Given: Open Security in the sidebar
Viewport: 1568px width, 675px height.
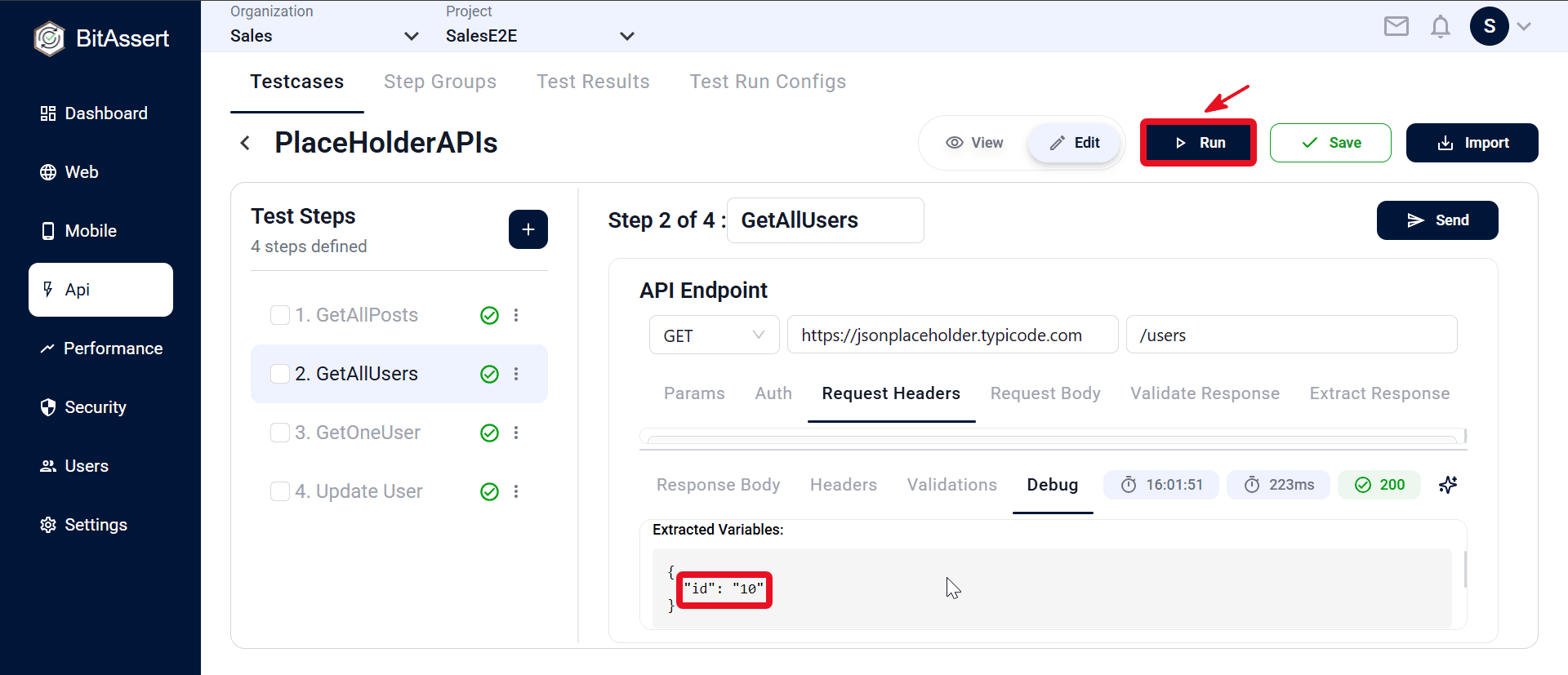Looking at the screenshot, I should [x=83, y=407].
